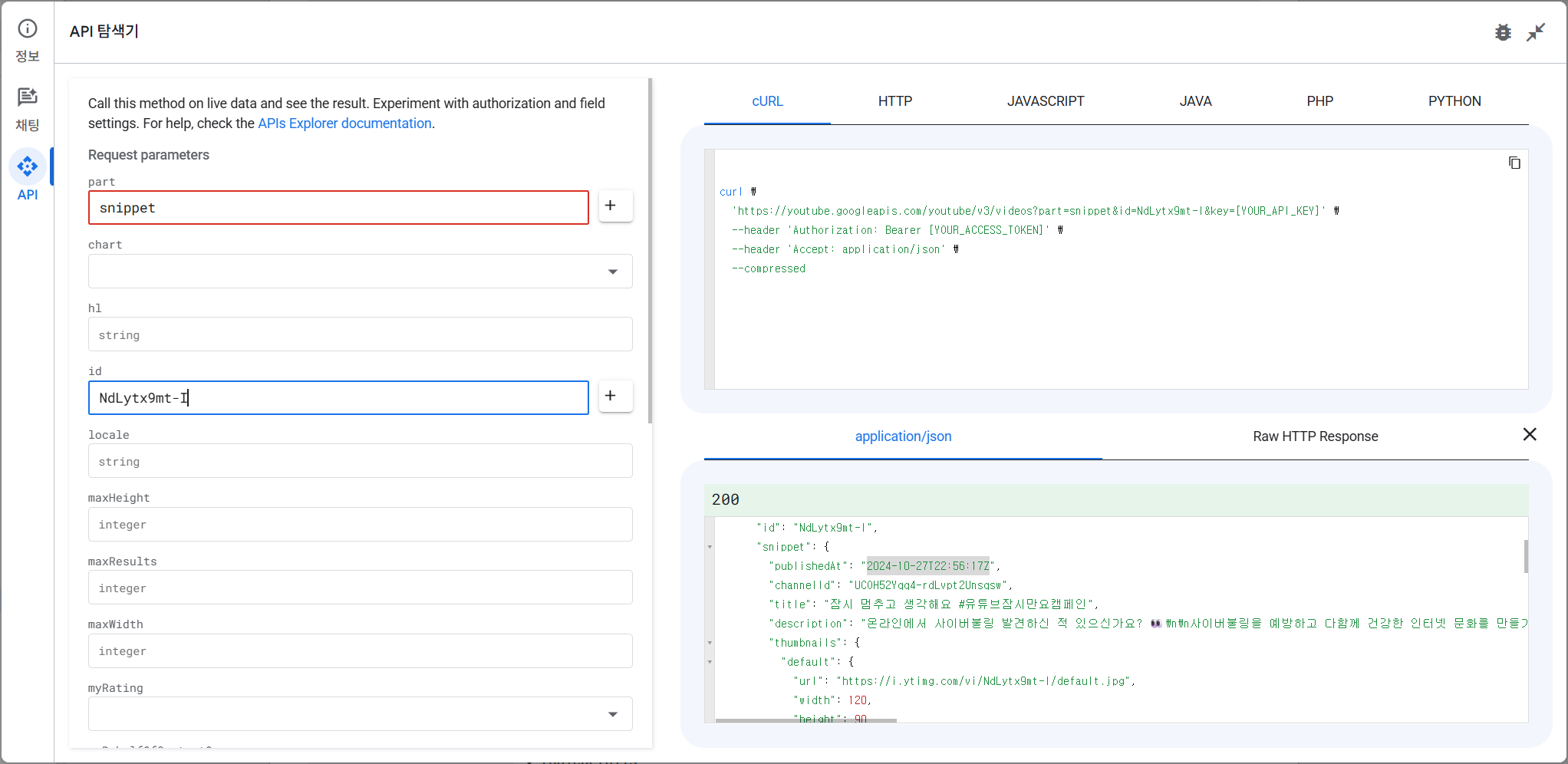Screen dimensions: 1568x764
Task: Switch to the JAVA tab
Action: pyautogui.click(x=1195, y=101)
